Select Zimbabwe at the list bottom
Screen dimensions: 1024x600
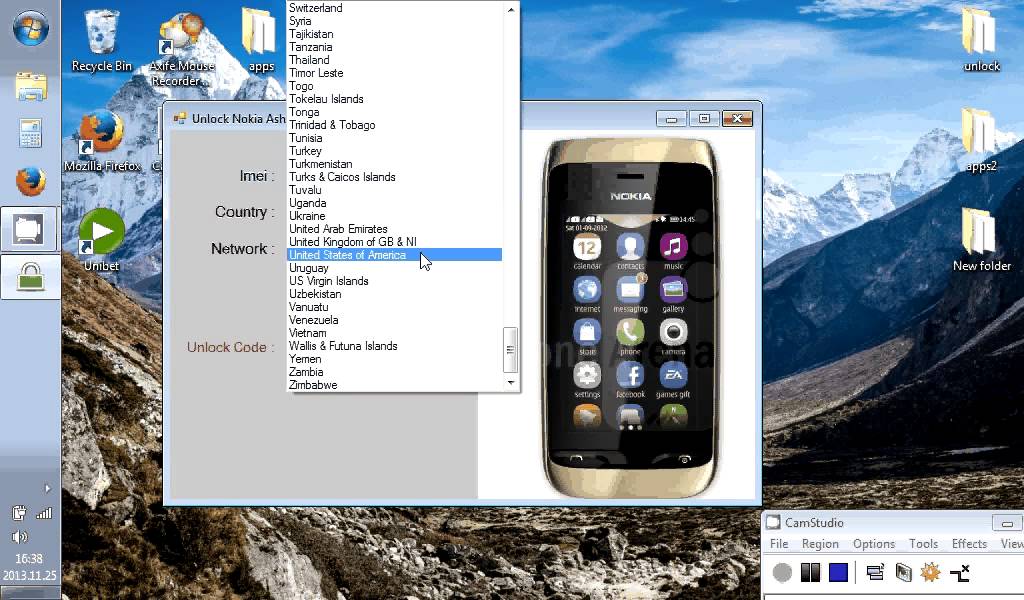[x=394, y=385]
